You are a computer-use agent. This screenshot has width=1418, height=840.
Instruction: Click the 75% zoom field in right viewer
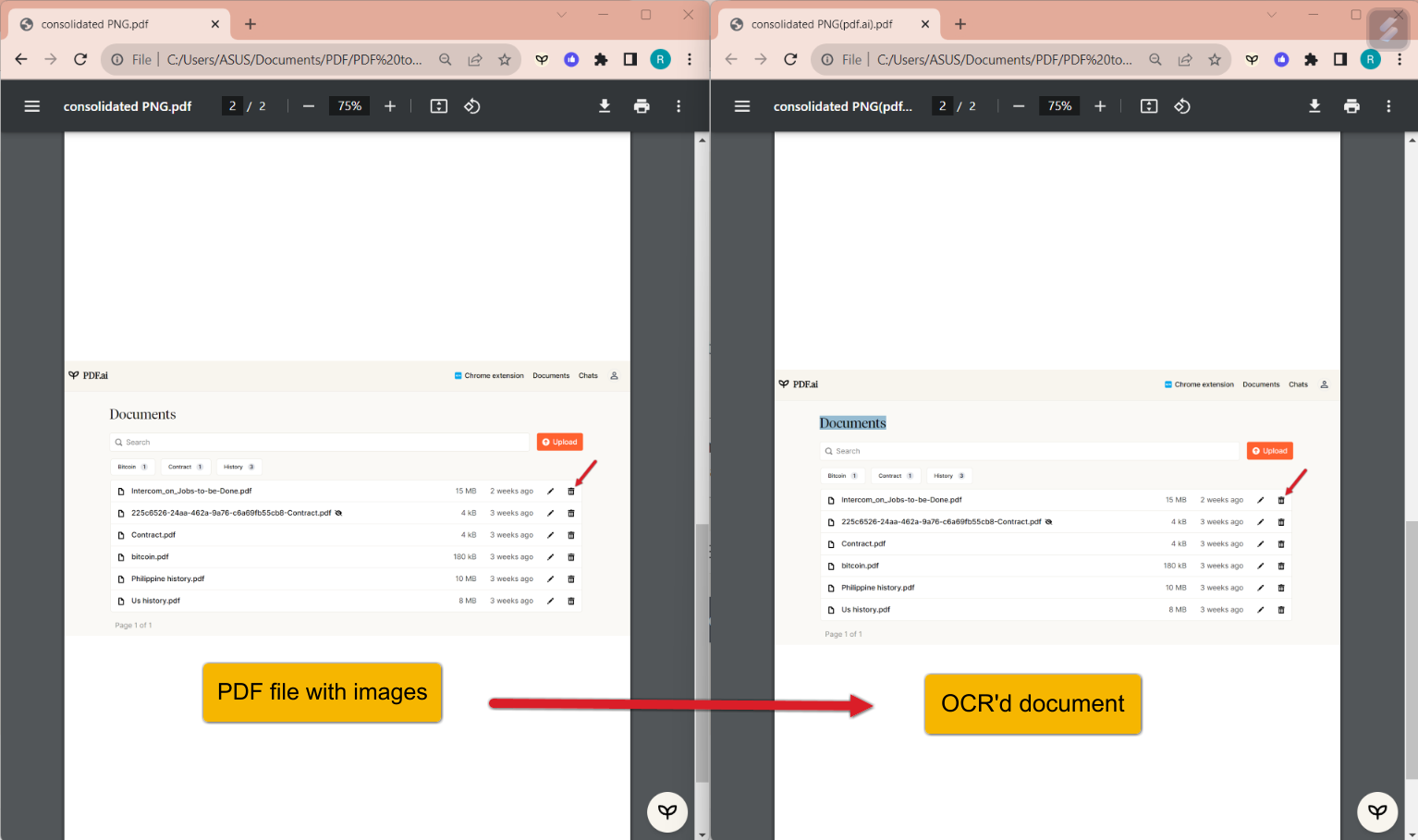coord(1059,106)
